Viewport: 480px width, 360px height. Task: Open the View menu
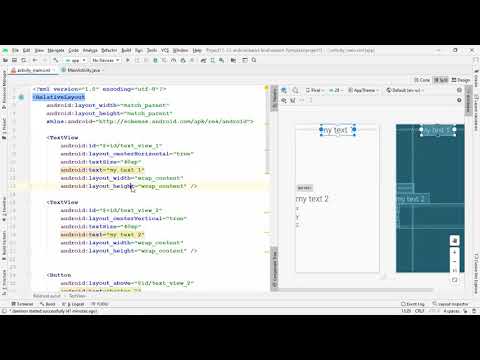[39, 50]
